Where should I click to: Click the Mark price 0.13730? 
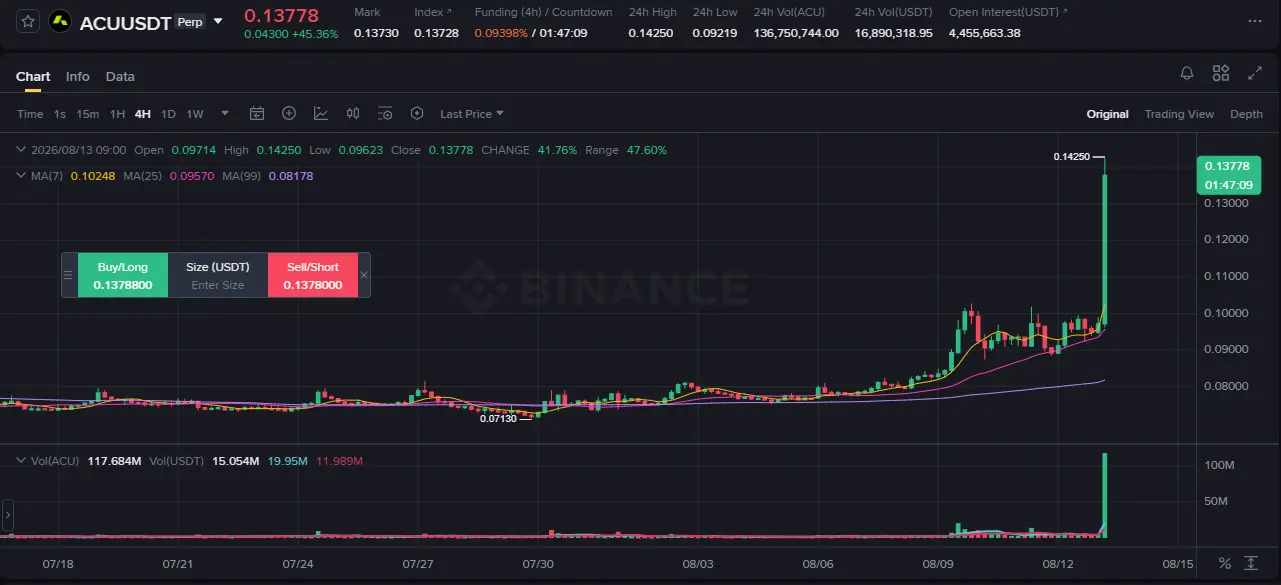[376, 33]
